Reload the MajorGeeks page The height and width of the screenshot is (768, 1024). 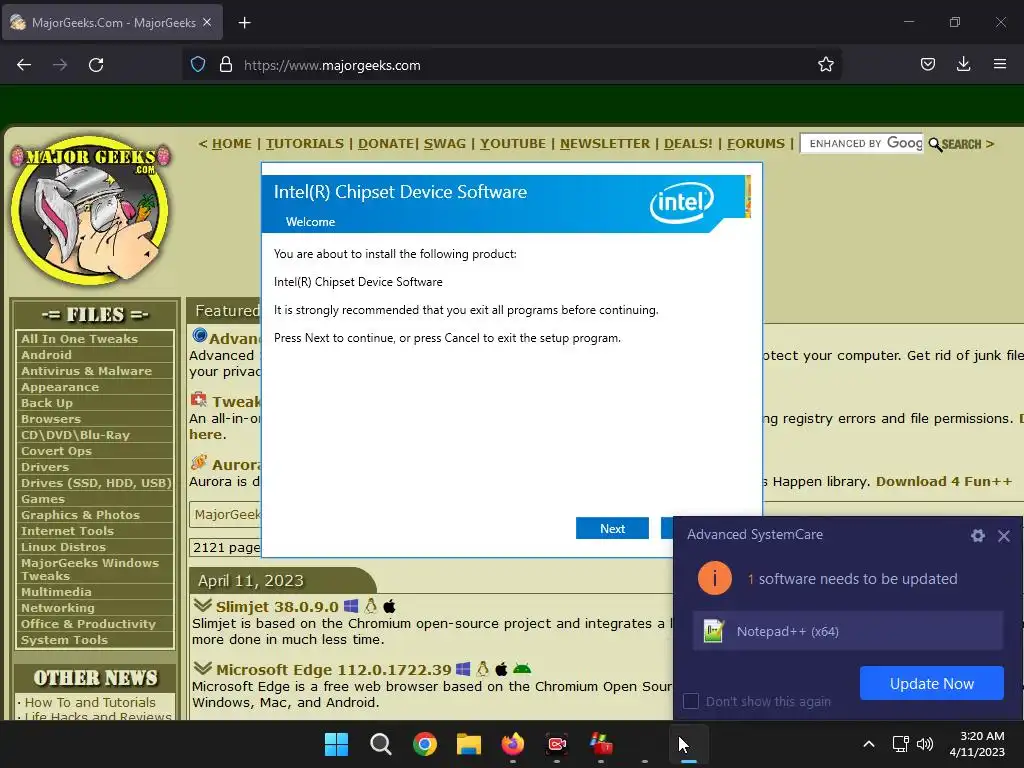click(96, 65)
